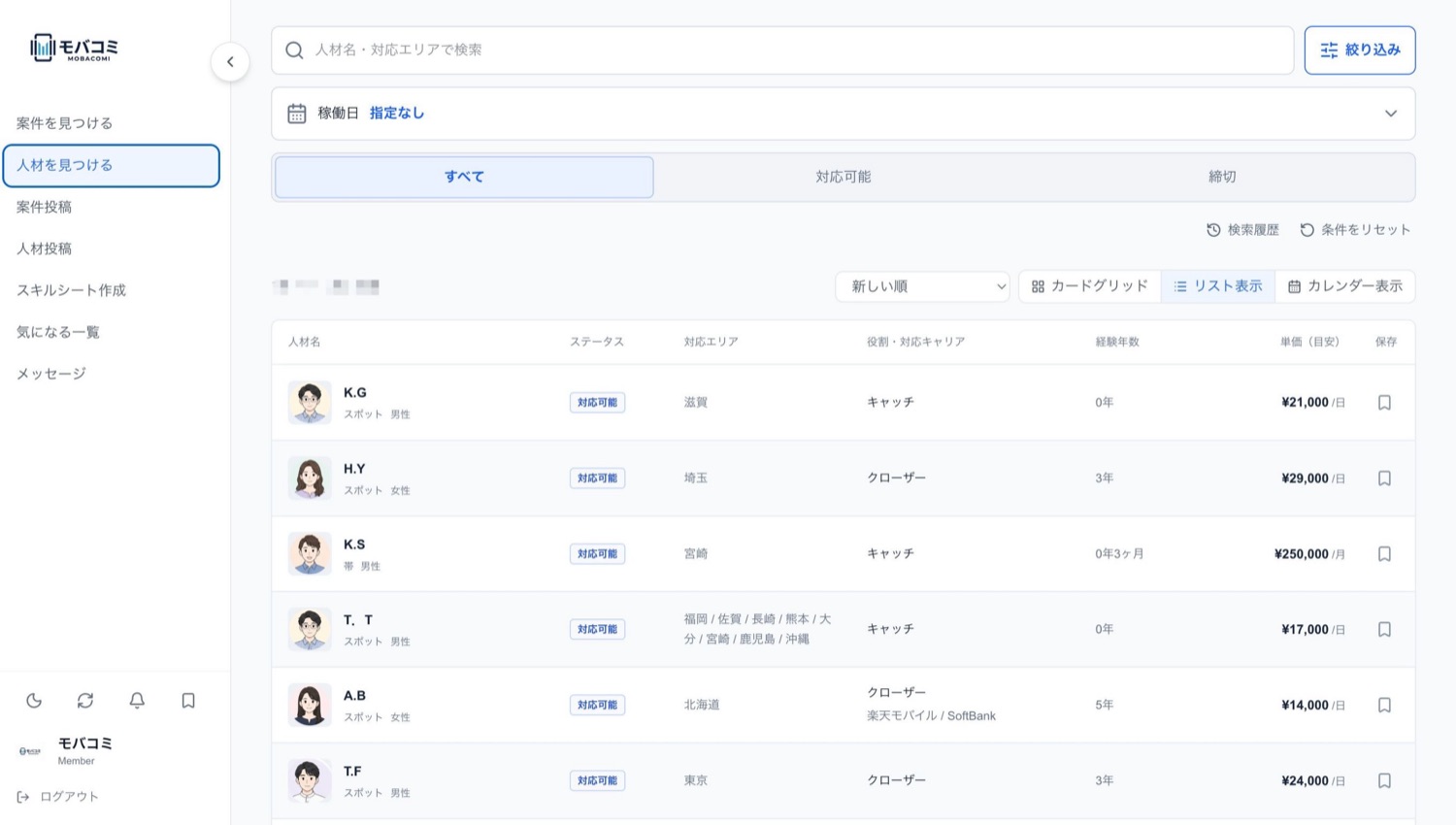Image resolution: width=1456 pixels, height=825 pixels.
Task: Bookmark the T. T talent row
Action: (x=1385, y=630)
